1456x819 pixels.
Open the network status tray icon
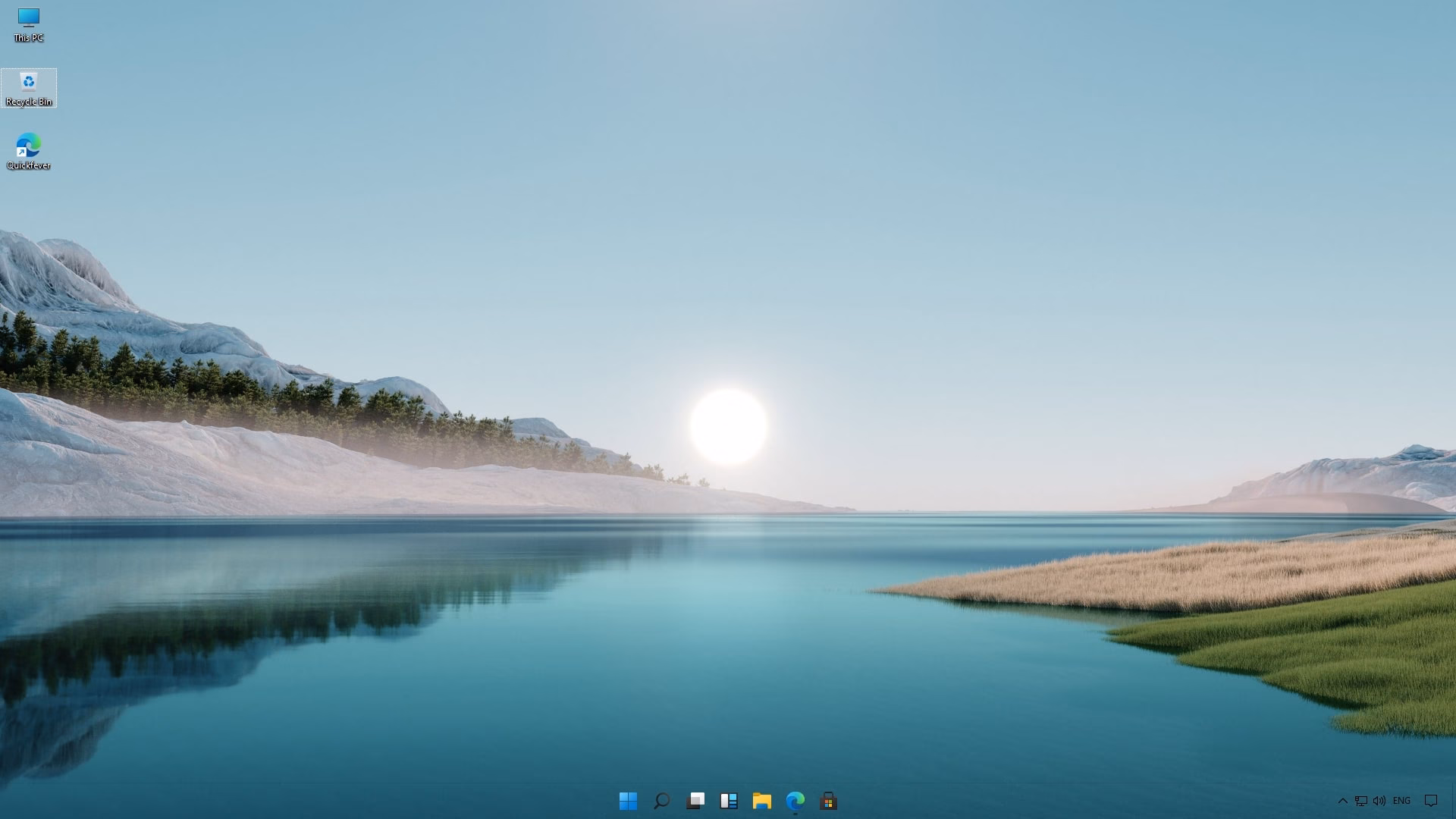coord(1361,801)
